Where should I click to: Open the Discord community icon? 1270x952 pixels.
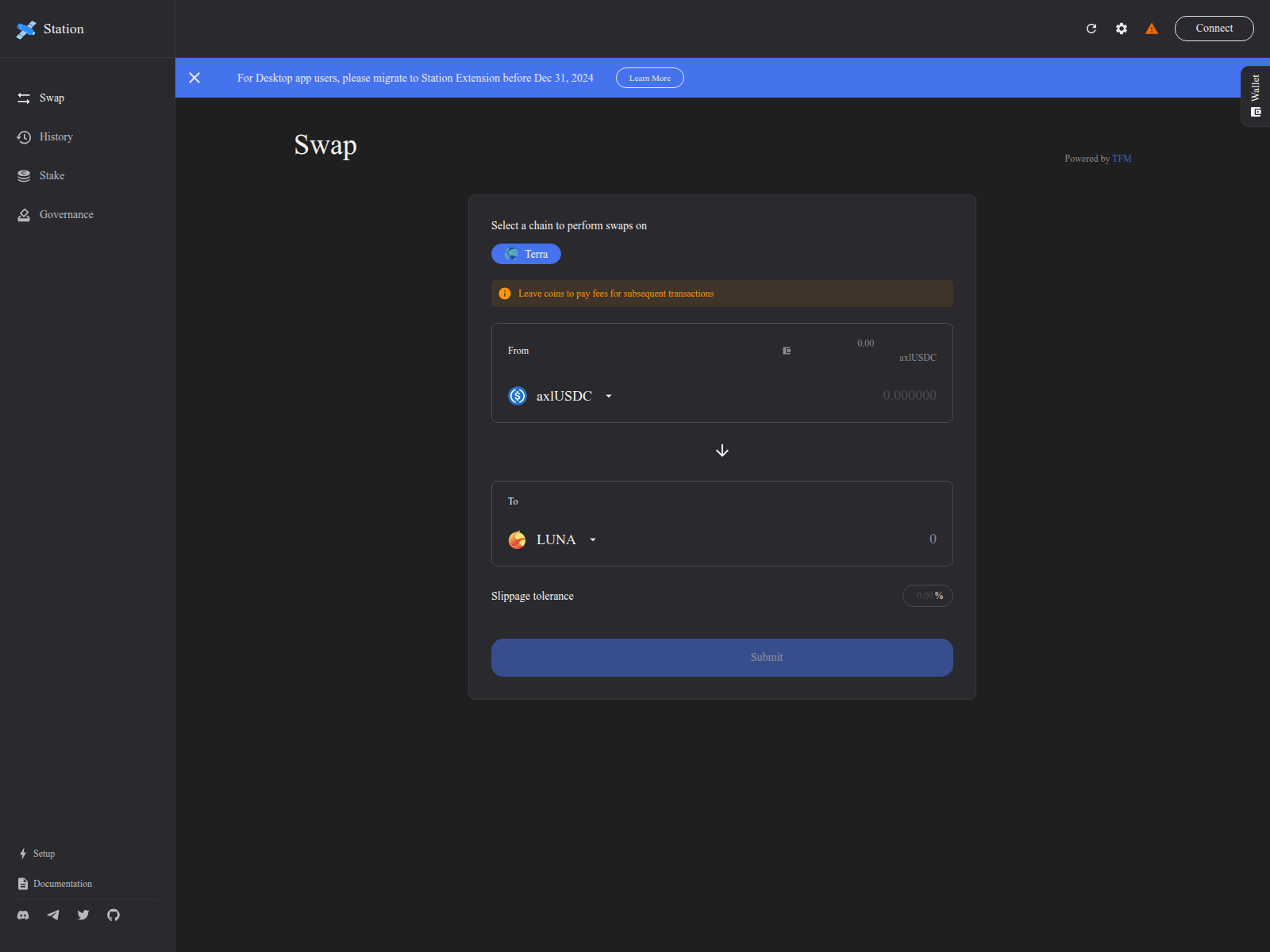[x=23, y=915]
